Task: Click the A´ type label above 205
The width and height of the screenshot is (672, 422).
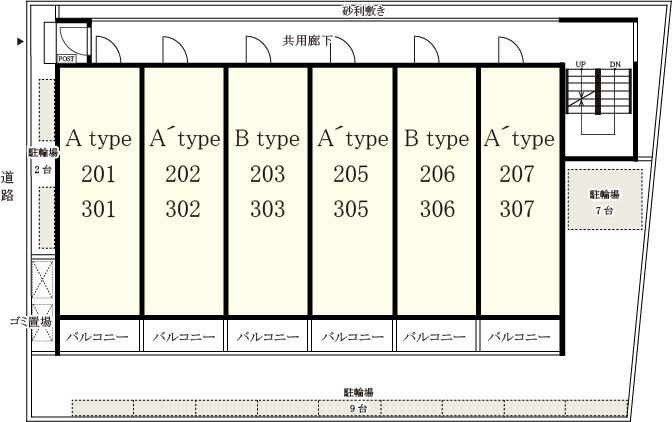Action: click(353, 137)
